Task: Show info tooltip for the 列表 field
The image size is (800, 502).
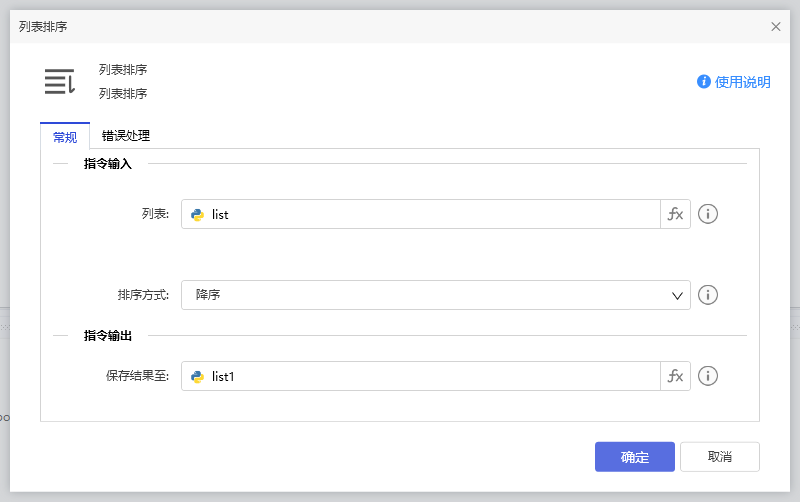Action: pos(708,214)
